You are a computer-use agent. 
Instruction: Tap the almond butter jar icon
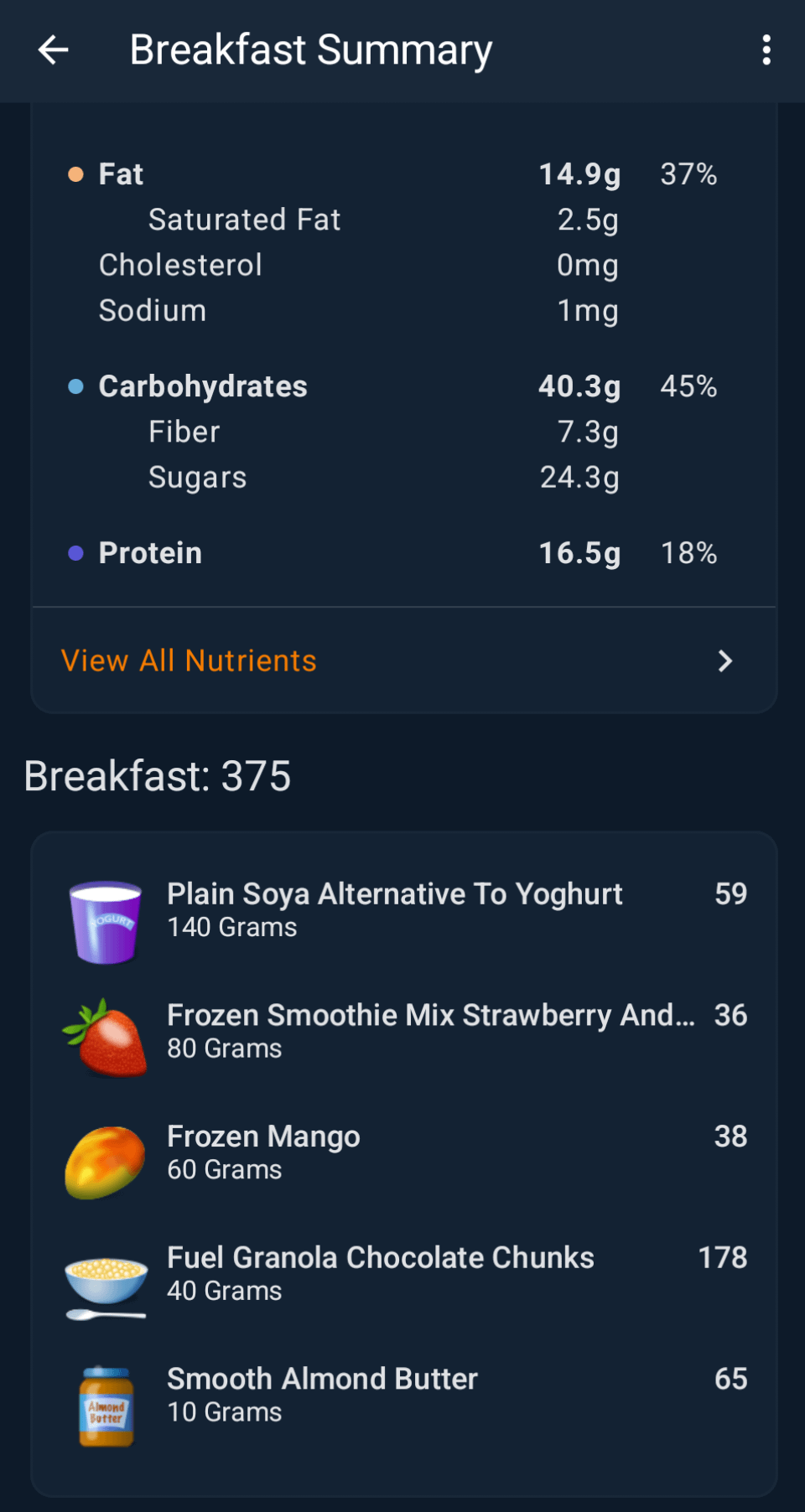pyautogui.click(x=106, y=1406)
